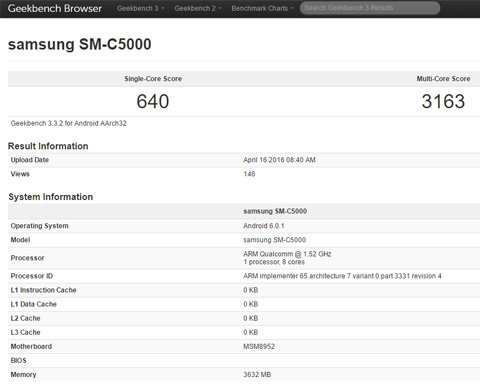Click the System Information heading
Screen dimensions: 480x386
tap(50, 197)
